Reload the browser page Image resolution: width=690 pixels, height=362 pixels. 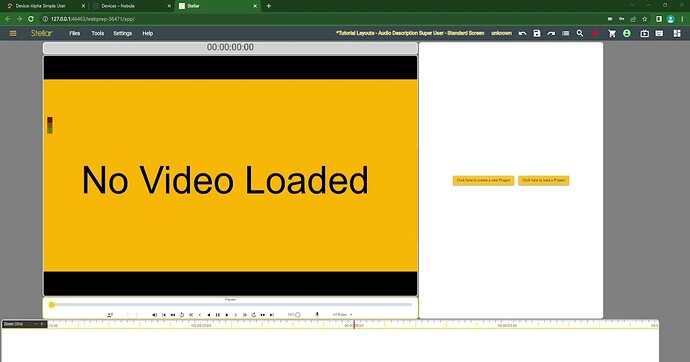click(x=31, y=19)
